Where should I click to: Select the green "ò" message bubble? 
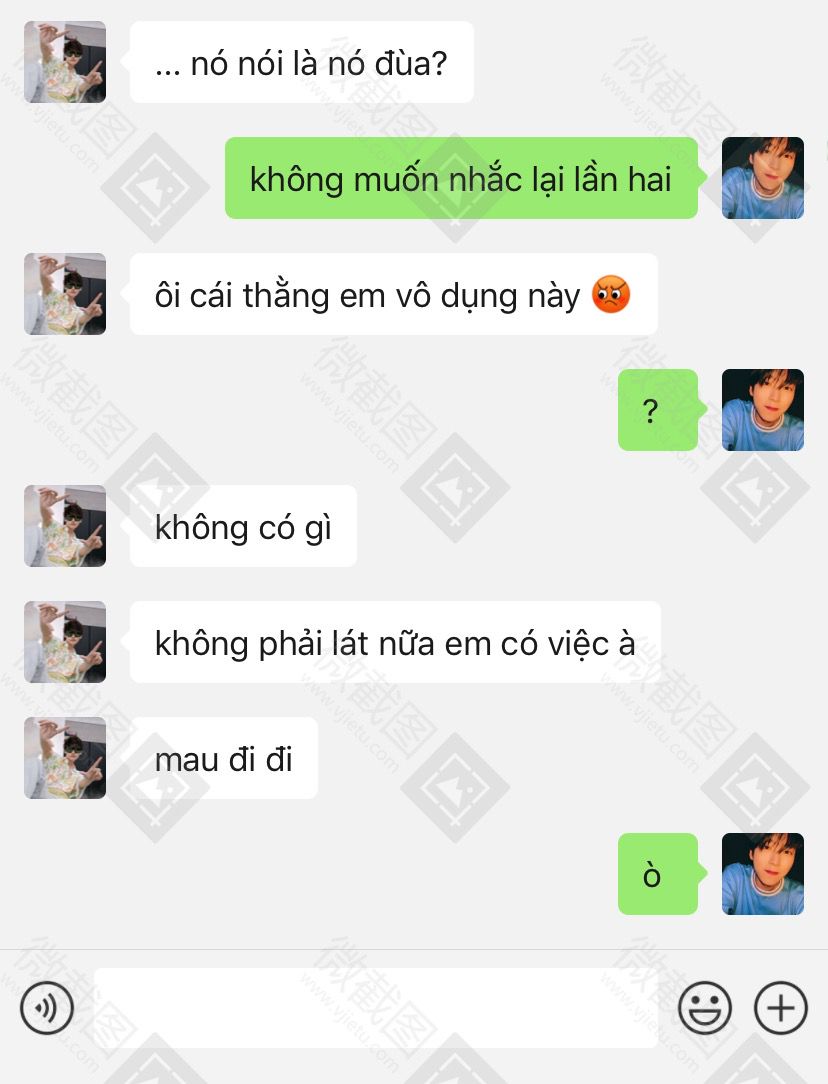click(658, 874)
